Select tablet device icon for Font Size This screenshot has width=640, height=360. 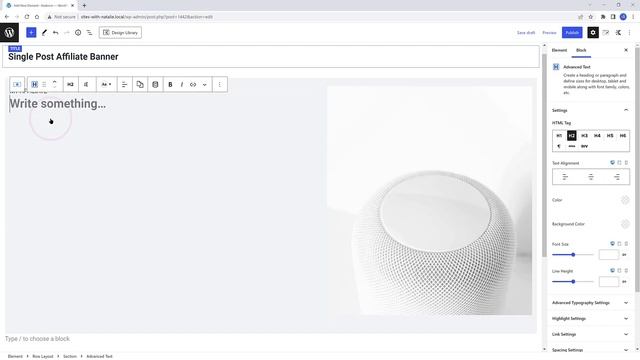619,244
